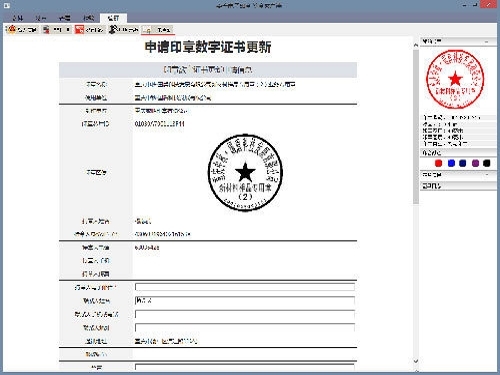Screen dimensions: 500x375
Task: Click the red seal preview image in the sidebar
Action: [x=455, y=79]
